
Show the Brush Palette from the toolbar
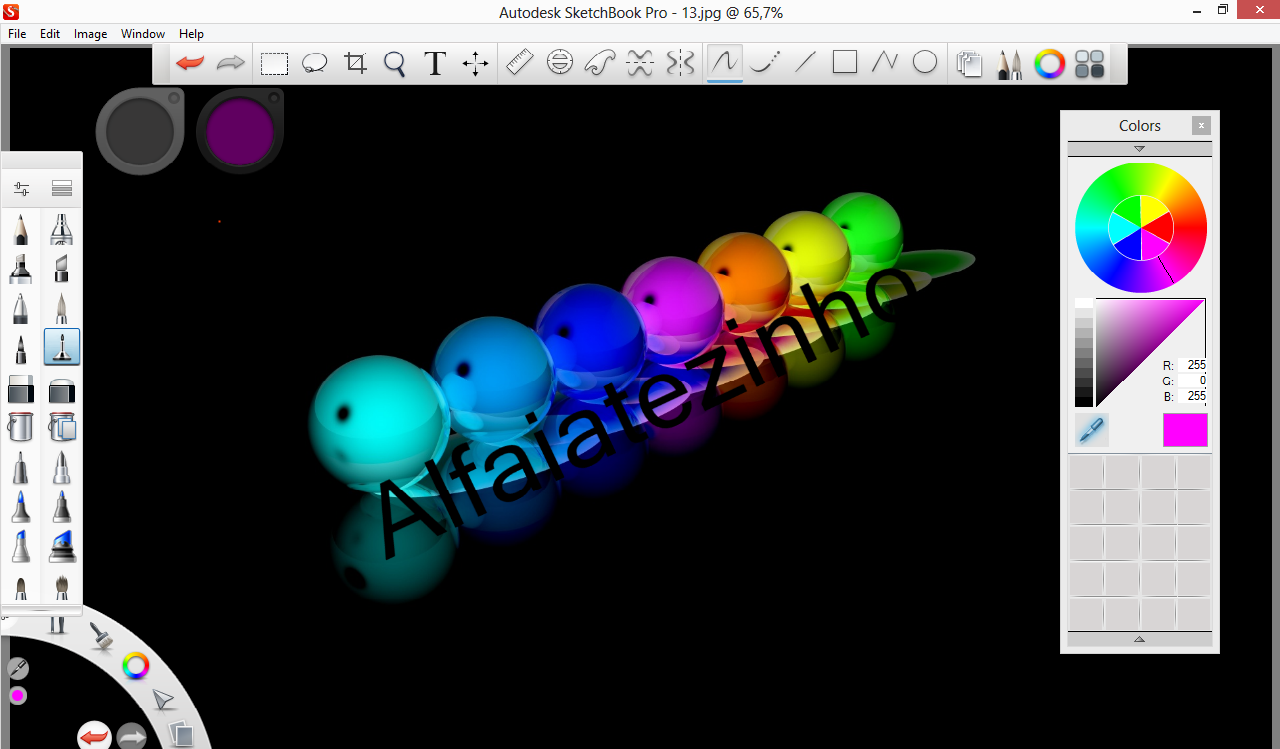coord(1009,64)
